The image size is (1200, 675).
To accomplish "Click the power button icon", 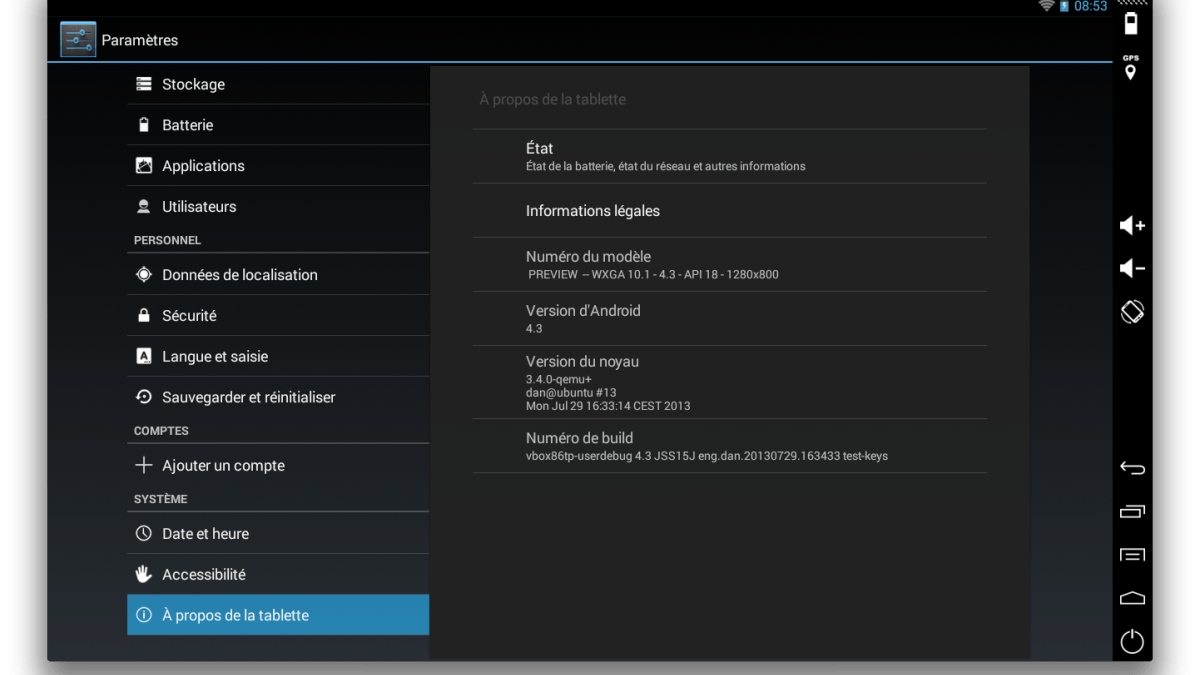I will pos(1132,641).
